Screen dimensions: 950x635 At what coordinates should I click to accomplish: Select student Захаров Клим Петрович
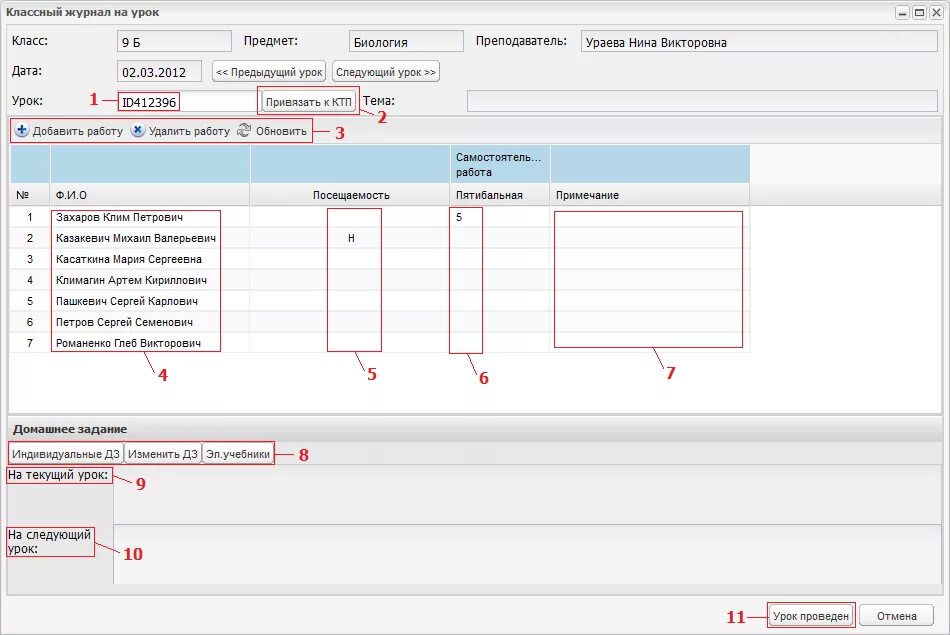(x=119, y=217)
